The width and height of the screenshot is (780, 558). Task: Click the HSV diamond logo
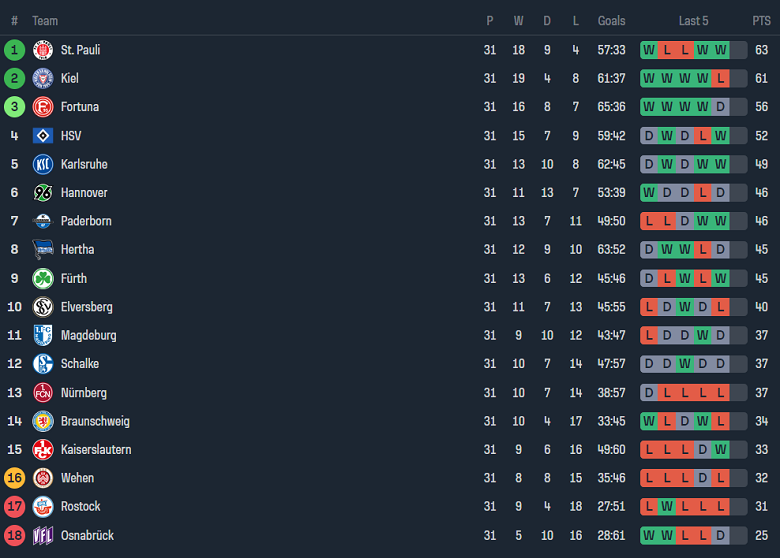point(43,136)
